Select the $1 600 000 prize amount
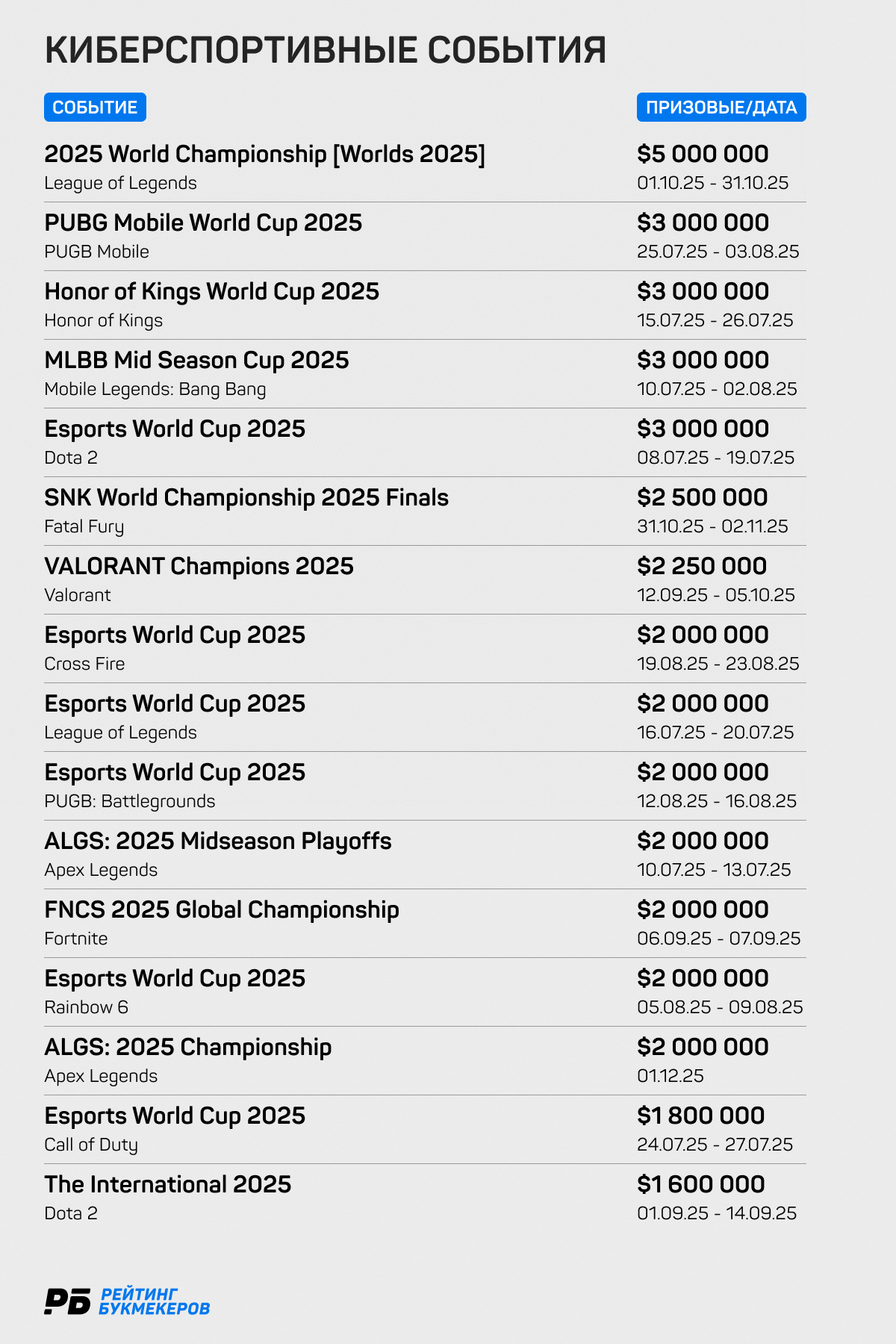 [700, 1185]
